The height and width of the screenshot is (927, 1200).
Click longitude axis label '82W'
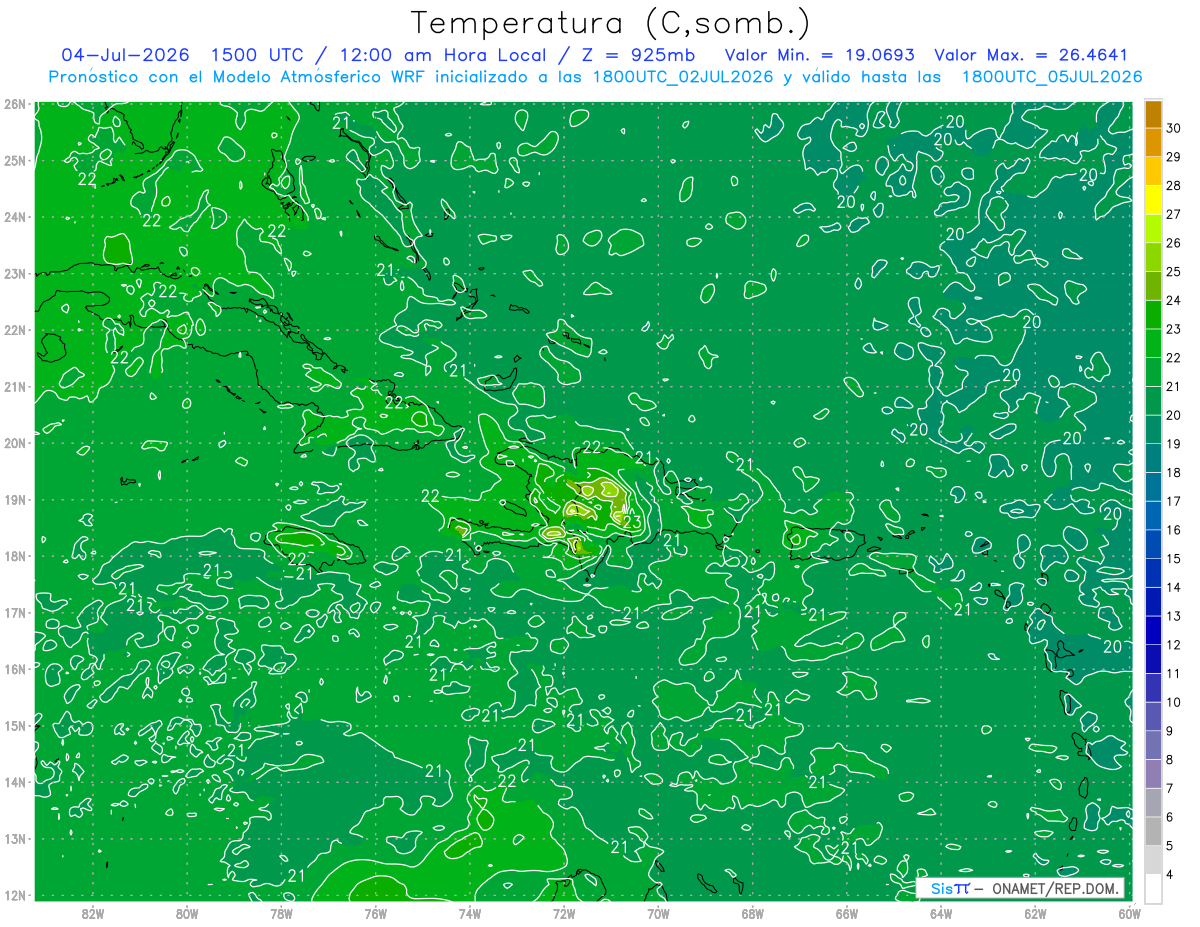point(92,913)
